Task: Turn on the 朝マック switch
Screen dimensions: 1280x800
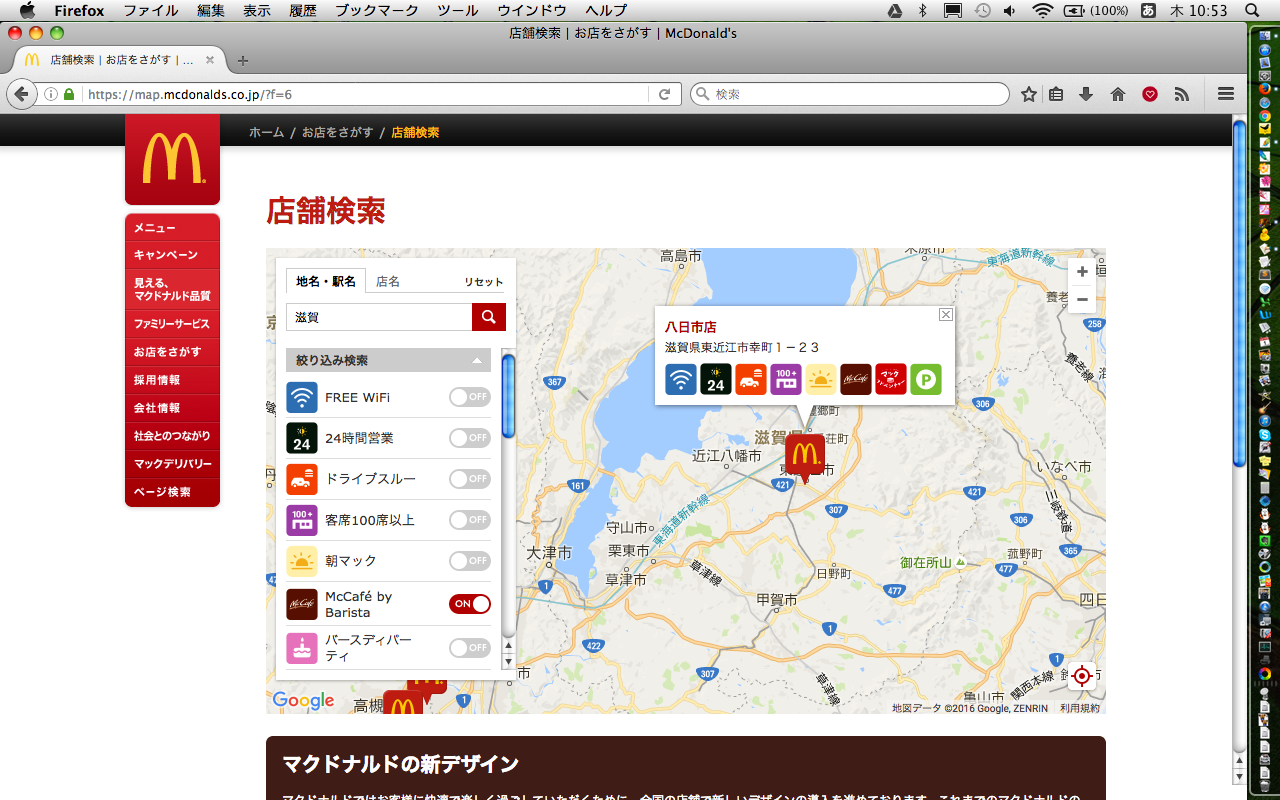Action: coord(470,561)
